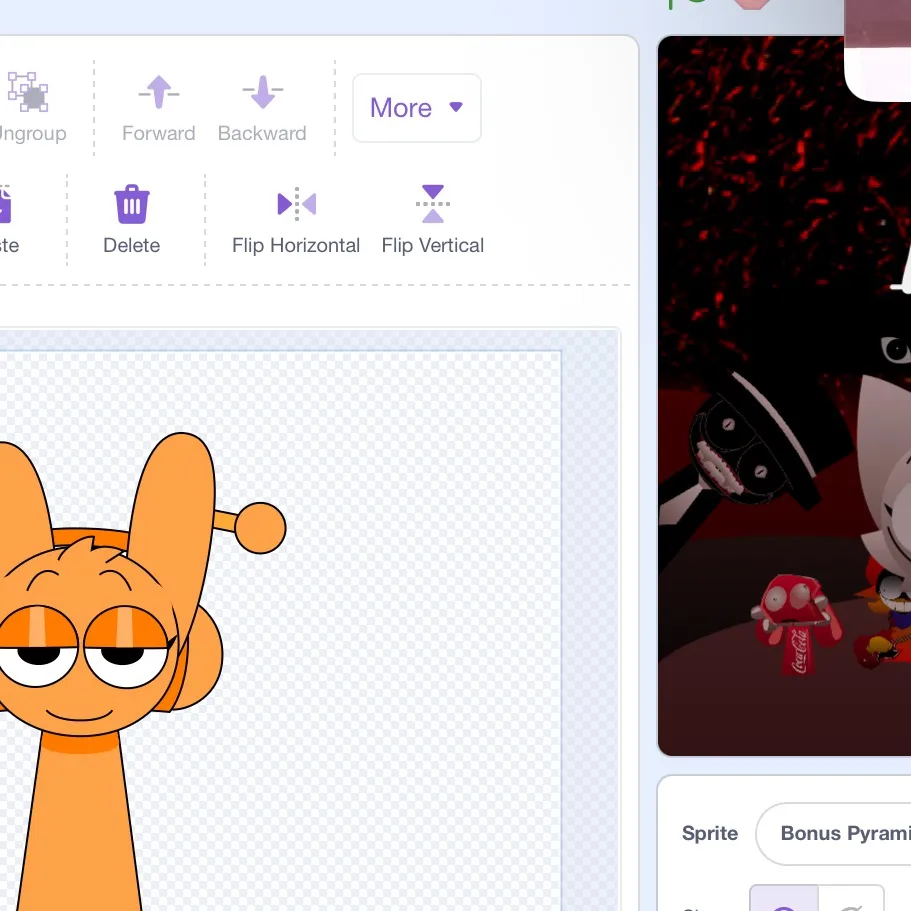Image resolution: width=911 pixels, height=911 pixels.
Task: Open the More dropdown menu
Action: coord(417,108)
